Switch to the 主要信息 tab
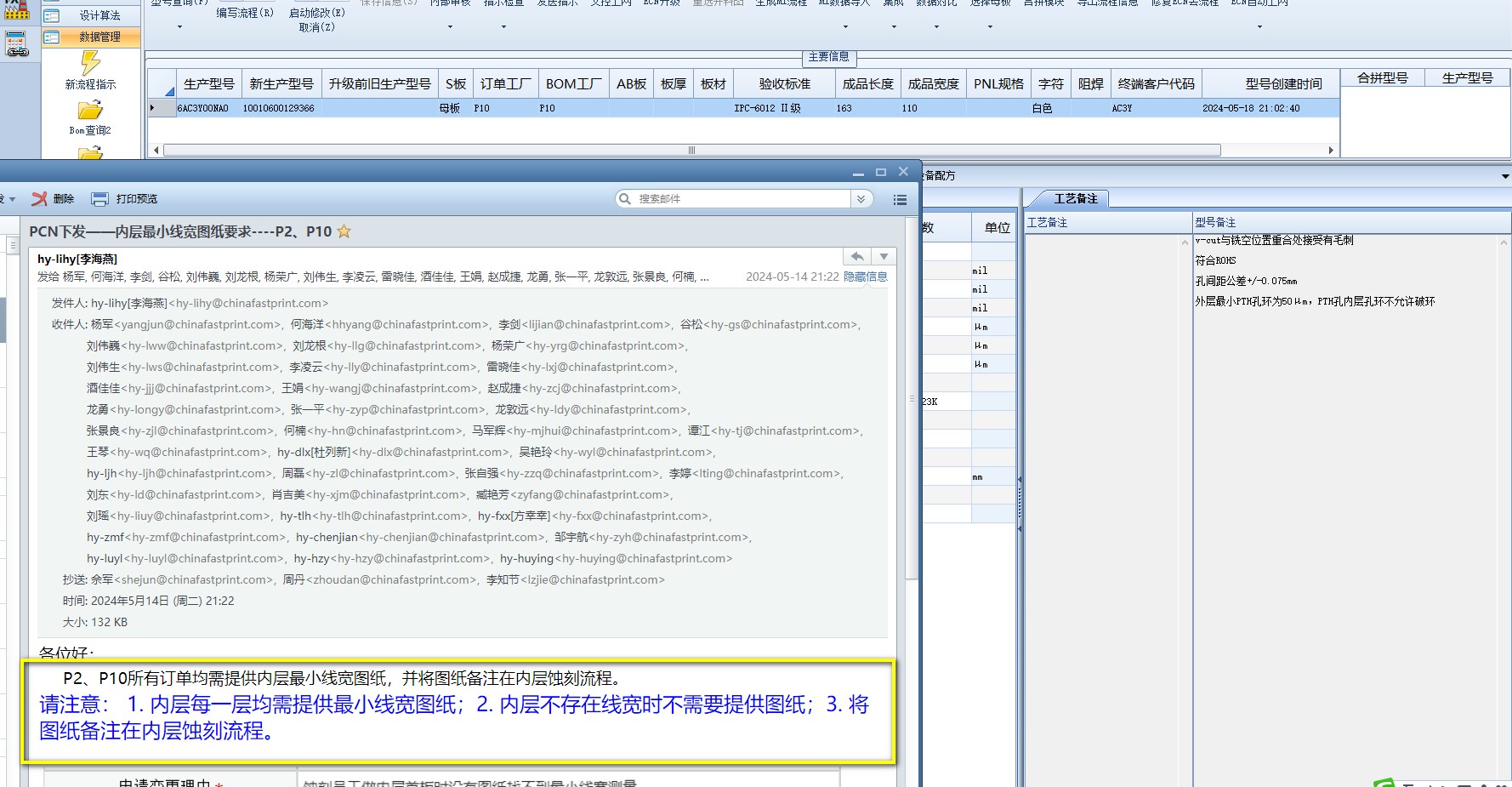Viewport: 1512px width, 787px height. coord(828,57)
